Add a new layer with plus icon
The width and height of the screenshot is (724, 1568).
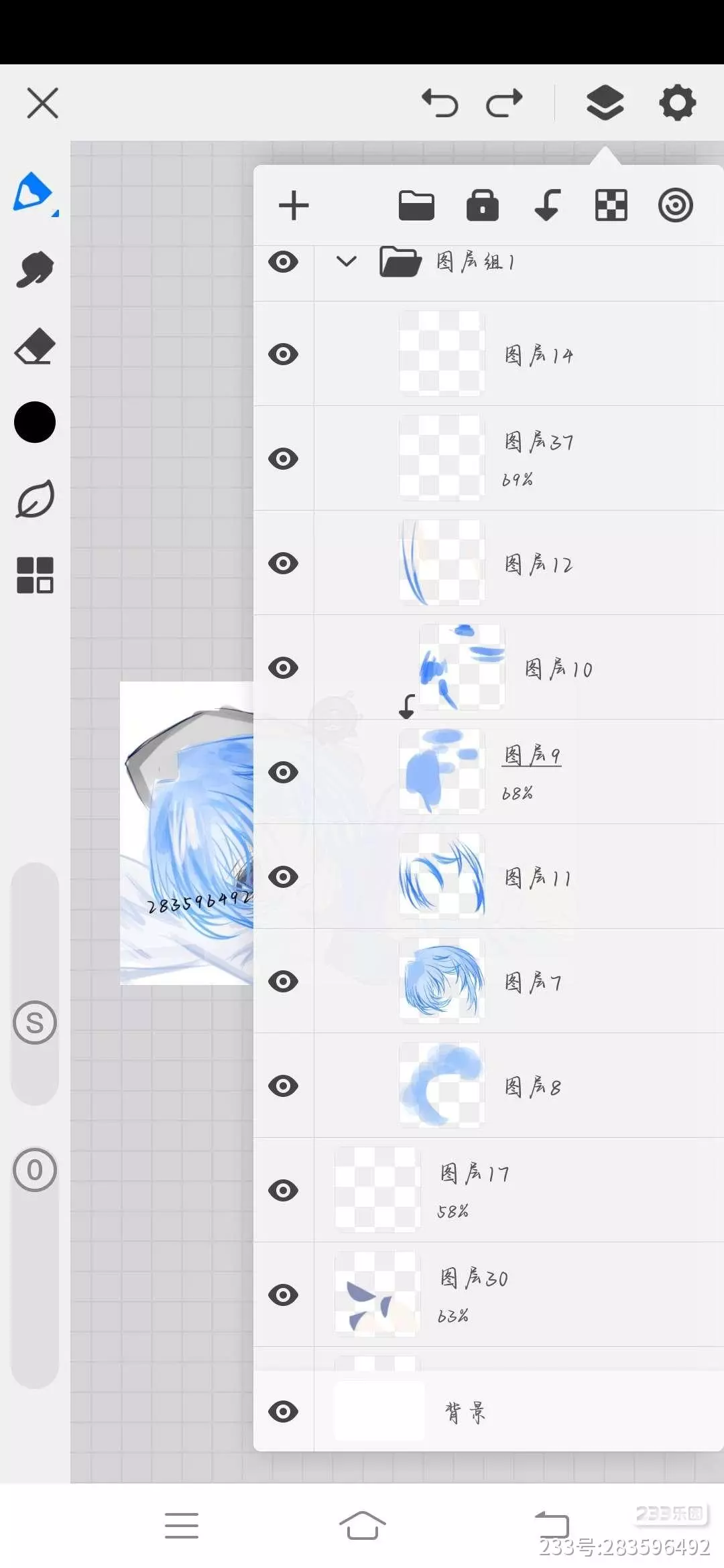click(x=294, y=205)
